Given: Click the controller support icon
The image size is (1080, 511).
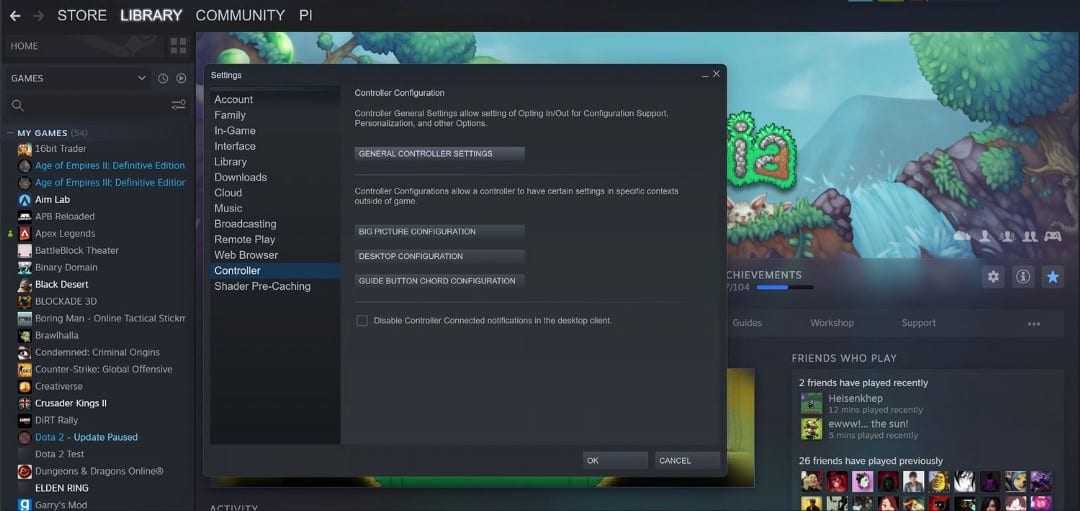Looking at the screenshot, I should click(x=1052, y=236).
